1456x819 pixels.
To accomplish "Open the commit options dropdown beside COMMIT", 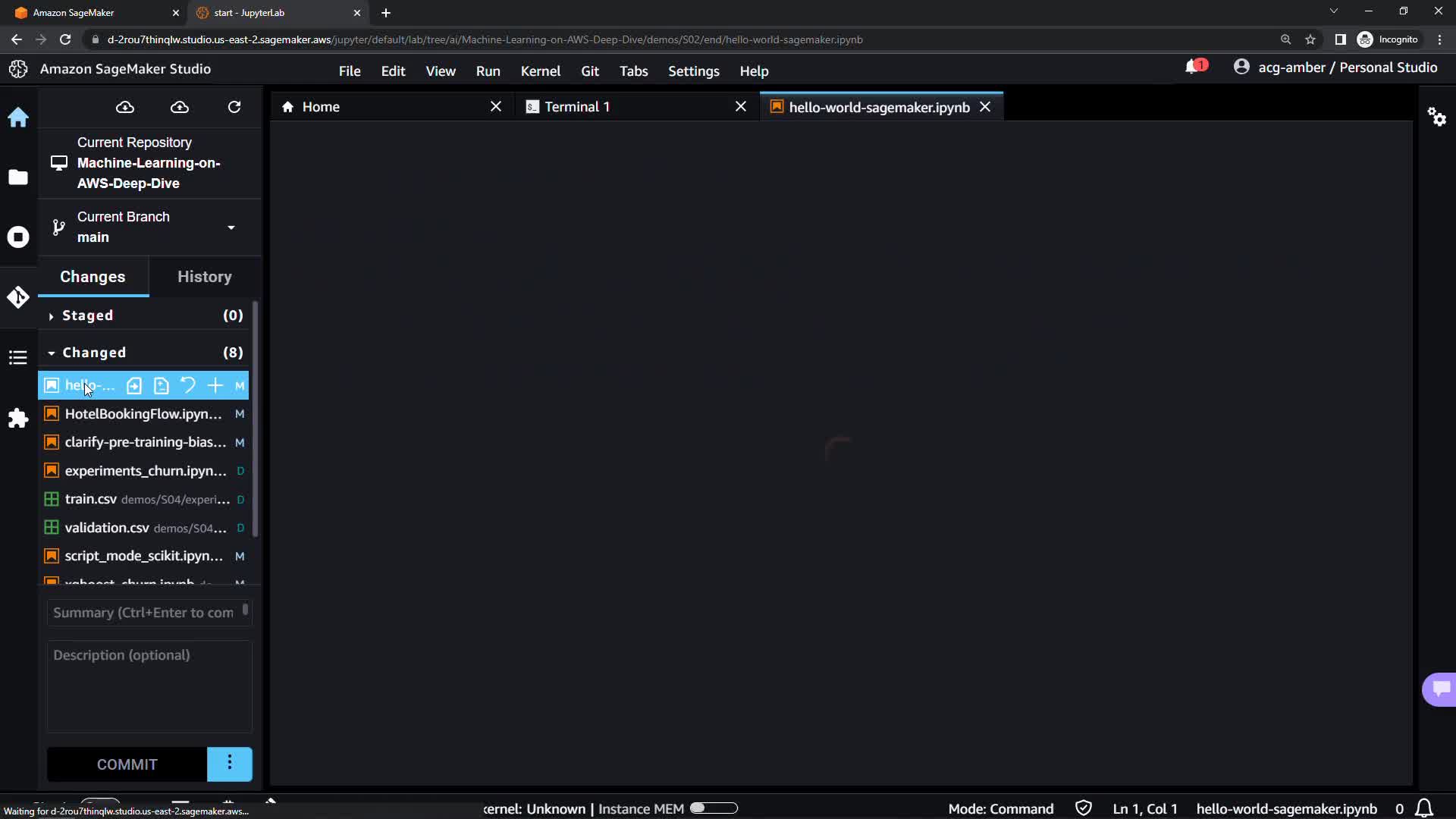I will coord(229,764).
